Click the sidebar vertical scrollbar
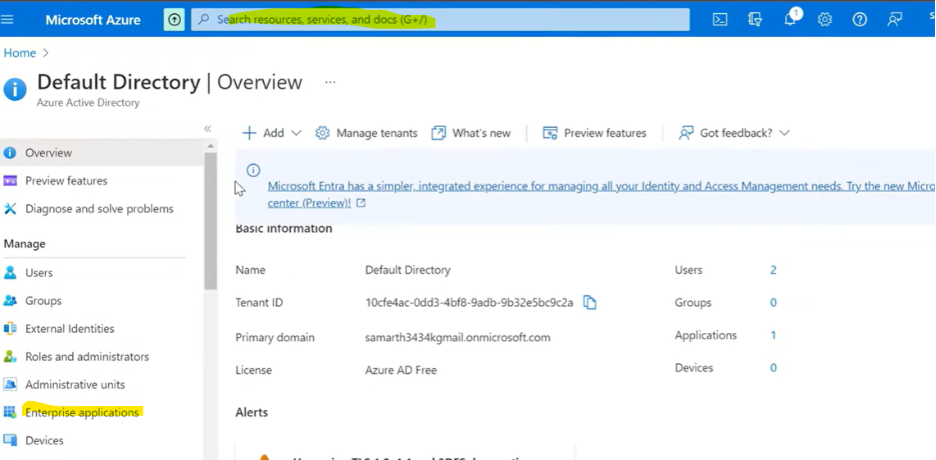The image size is (936, 460). point(210,220)
